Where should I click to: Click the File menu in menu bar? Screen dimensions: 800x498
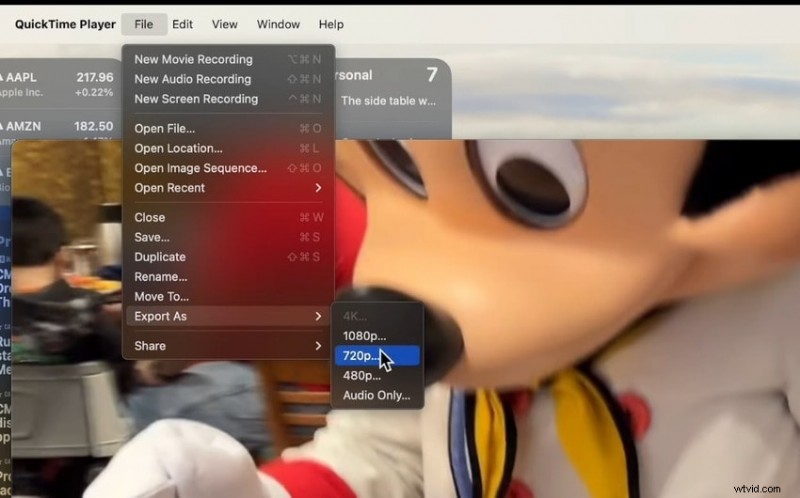pyautogui.click(x=144, y=24)
